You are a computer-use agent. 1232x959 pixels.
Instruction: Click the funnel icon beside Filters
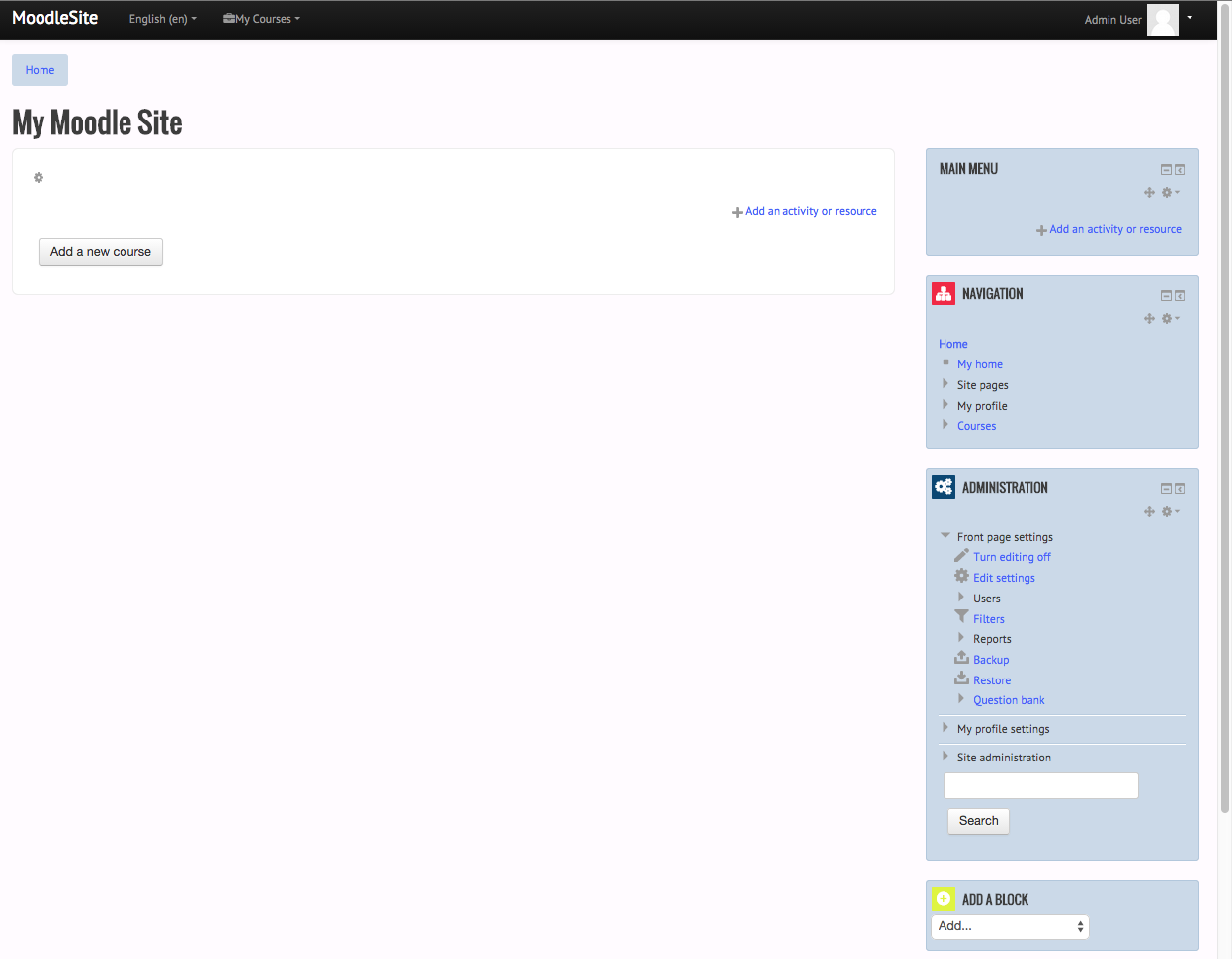coord(961,617)
